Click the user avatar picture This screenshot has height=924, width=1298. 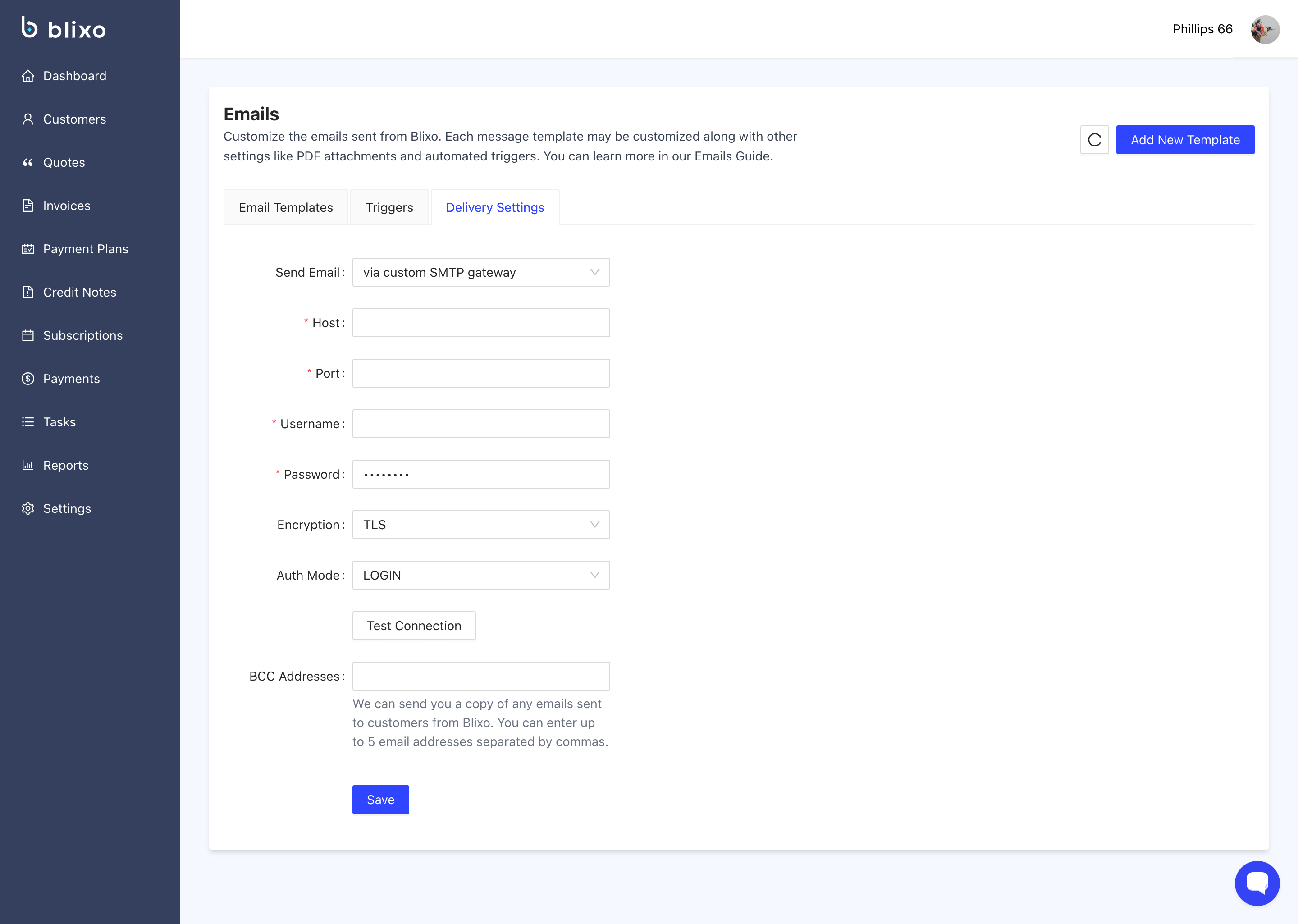click(x=1265, y=30)
